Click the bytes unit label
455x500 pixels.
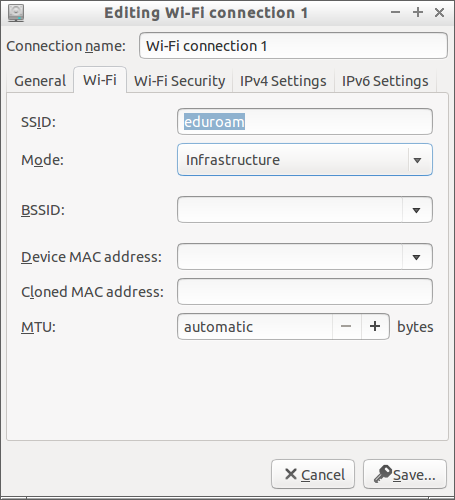(x=415, y=327)
